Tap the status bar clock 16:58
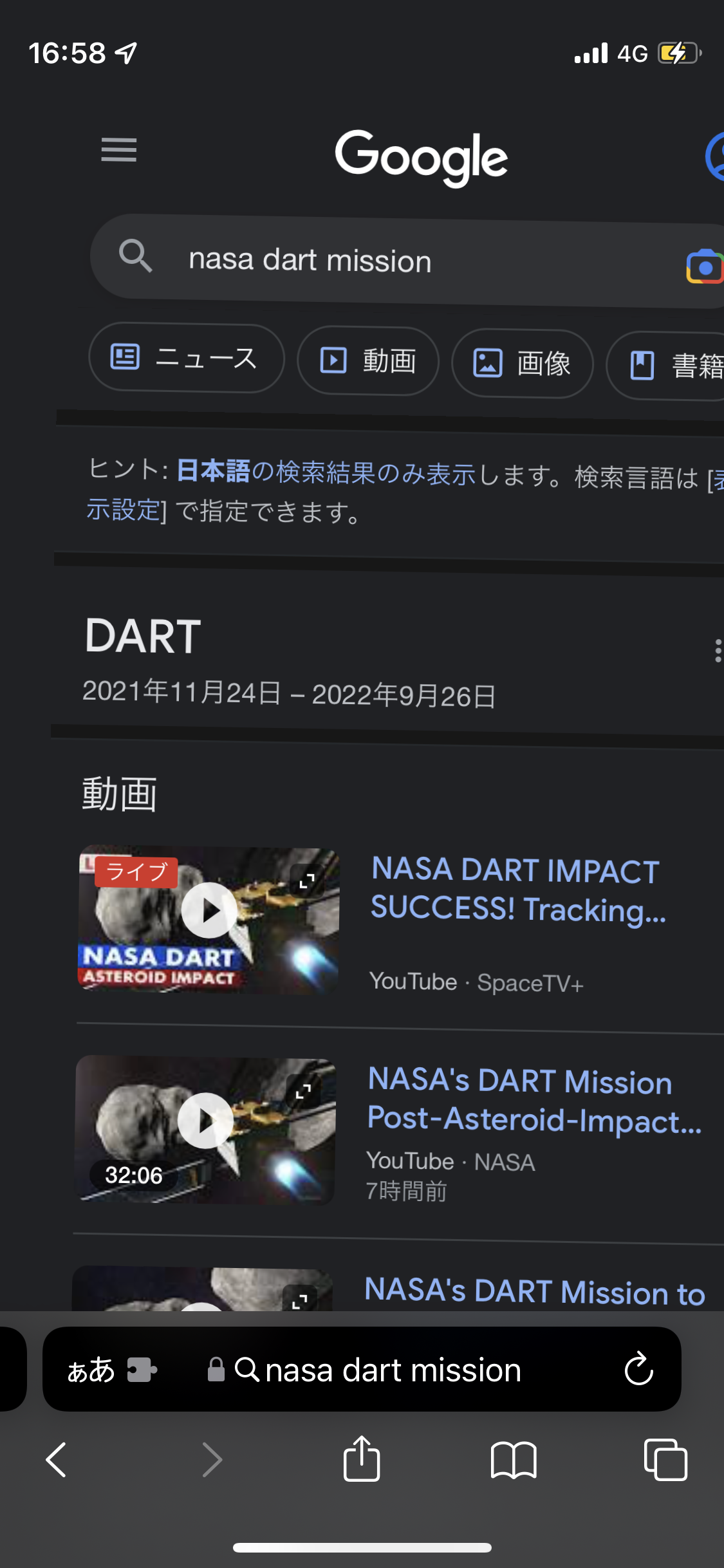 (67, 53)
